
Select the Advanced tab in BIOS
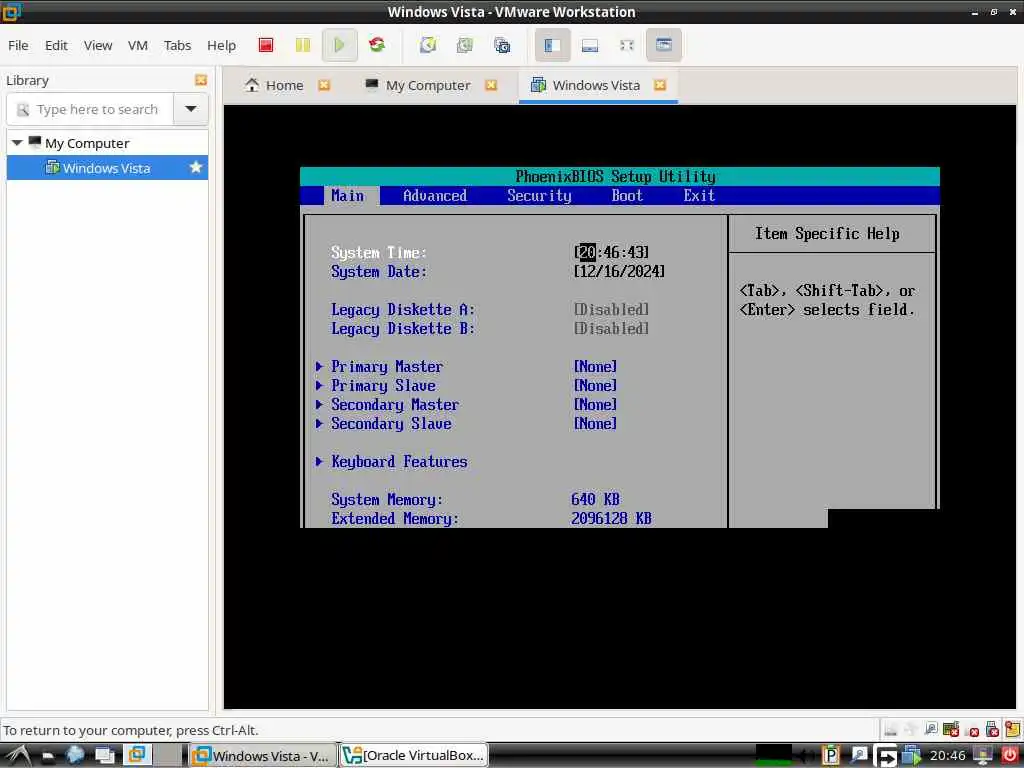click(435, 195)
